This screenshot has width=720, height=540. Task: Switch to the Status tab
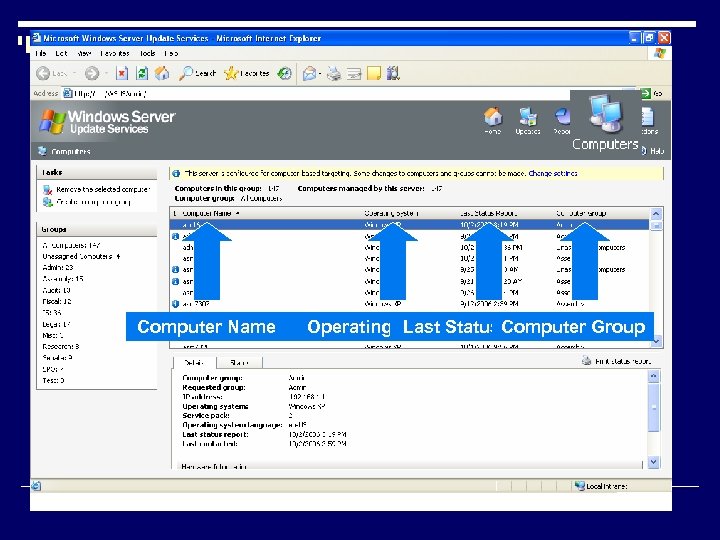pyautogui.click(x=239, y=362)
